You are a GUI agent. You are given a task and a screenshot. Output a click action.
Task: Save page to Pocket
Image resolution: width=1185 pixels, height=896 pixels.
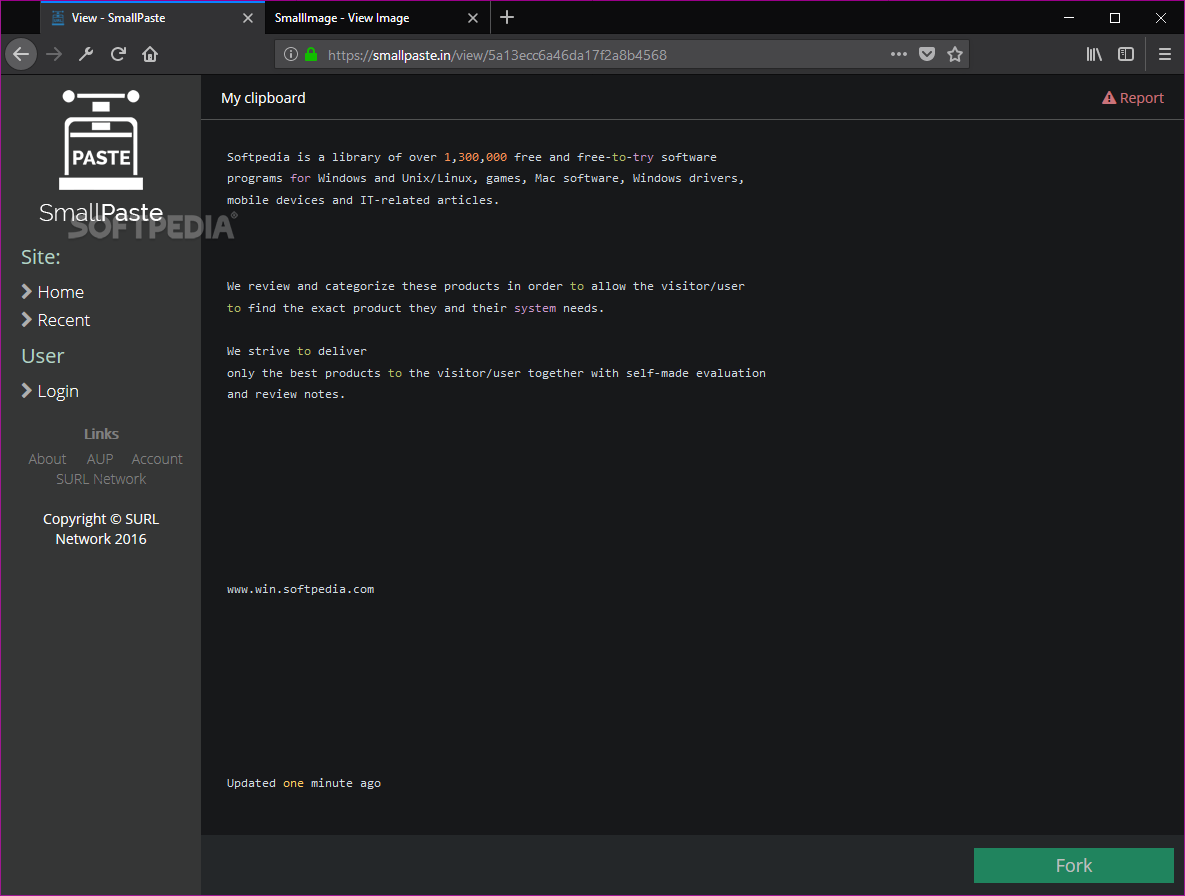(x=927, y=54)
